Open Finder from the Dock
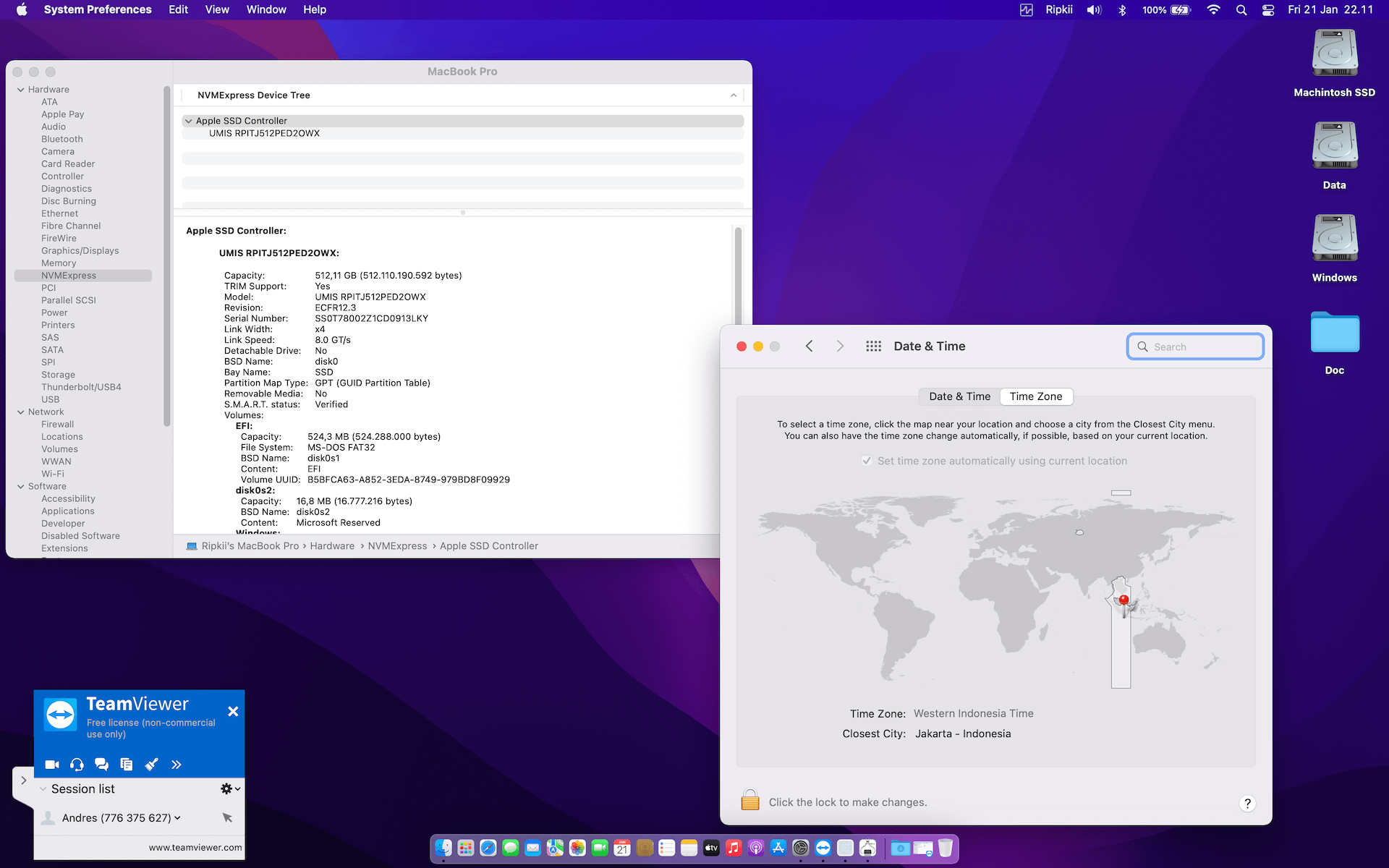Image resolution: width=1389 pixels, height=868 pixels. [443, 848]
